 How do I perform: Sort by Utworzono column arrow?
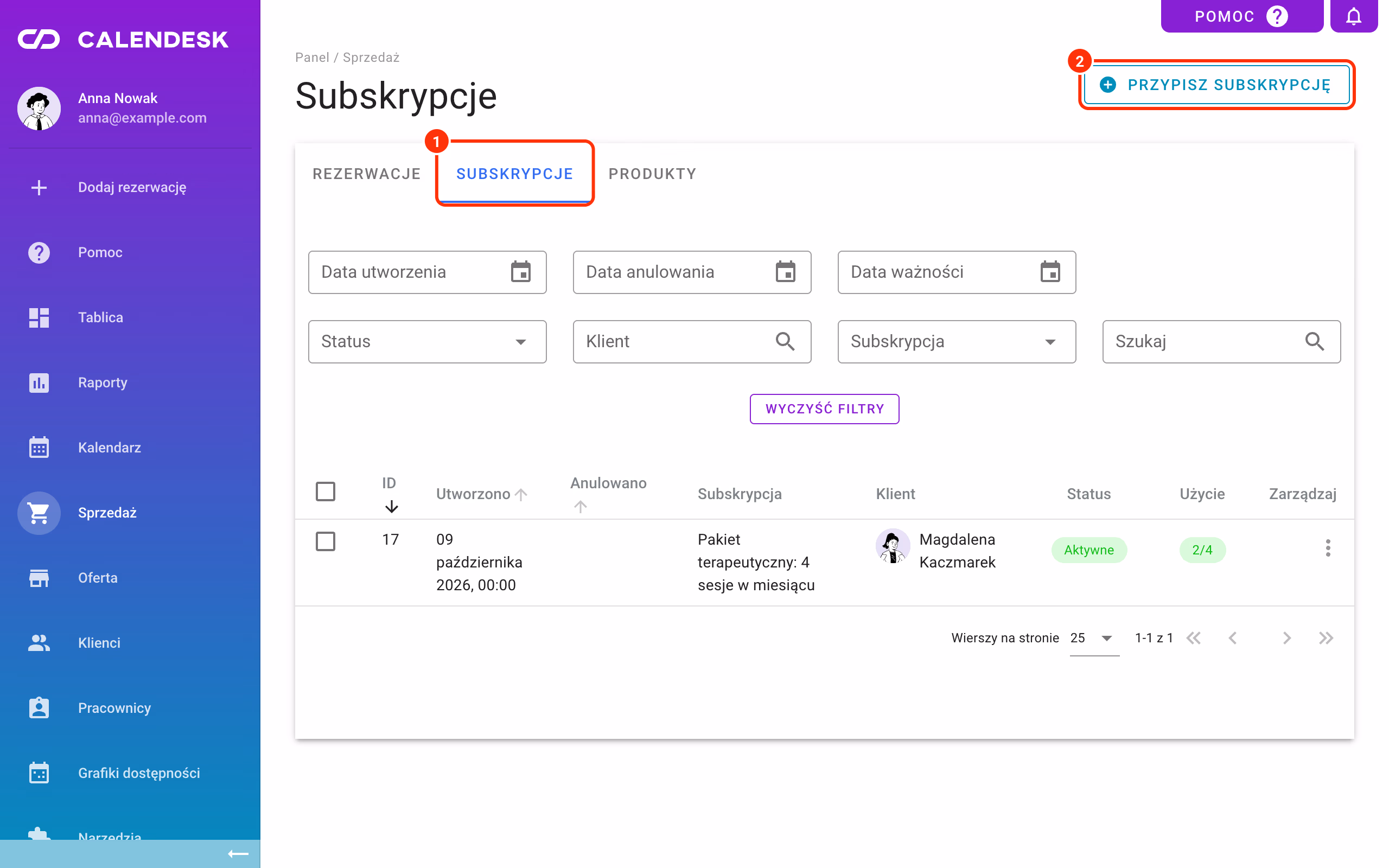click(521, 494)
